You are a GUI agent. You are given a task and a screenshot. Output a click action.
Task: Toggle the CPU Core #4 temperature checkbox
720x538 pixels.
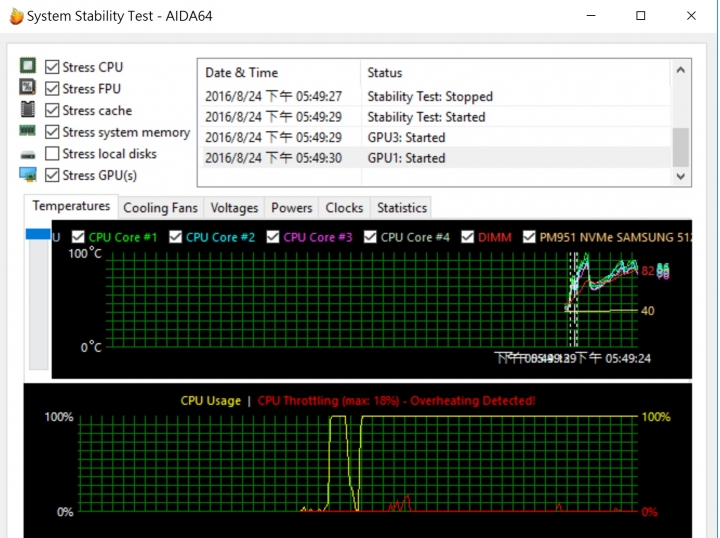click(370, 237)
